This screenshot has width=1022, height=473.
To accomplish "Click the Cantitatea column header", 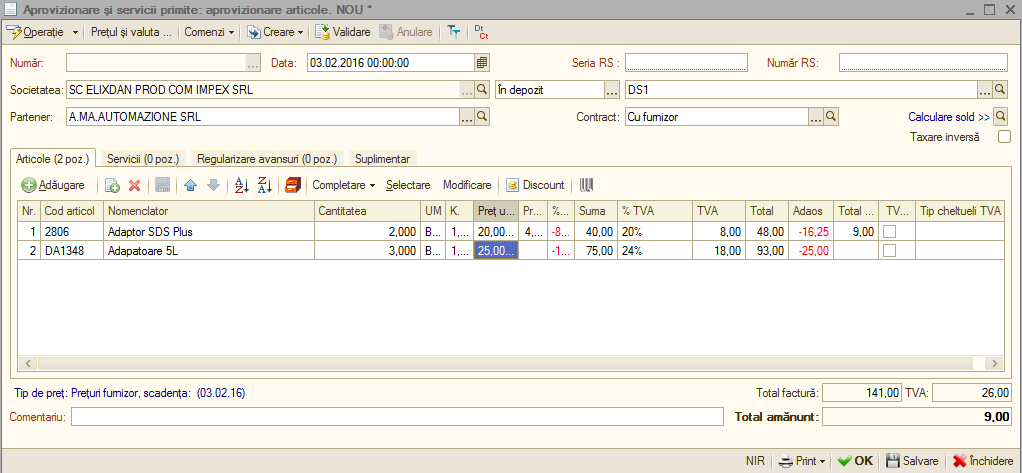I will point(367,211).
